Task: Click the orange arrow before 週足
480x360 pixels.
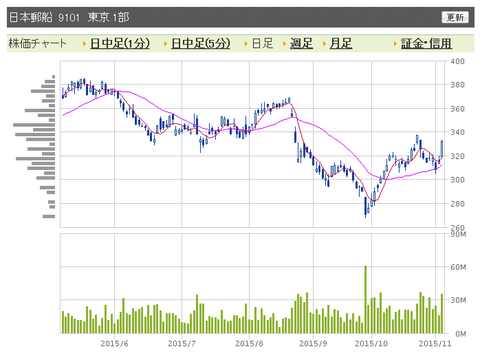Action: pyautogui.click(x=284, y=44)
